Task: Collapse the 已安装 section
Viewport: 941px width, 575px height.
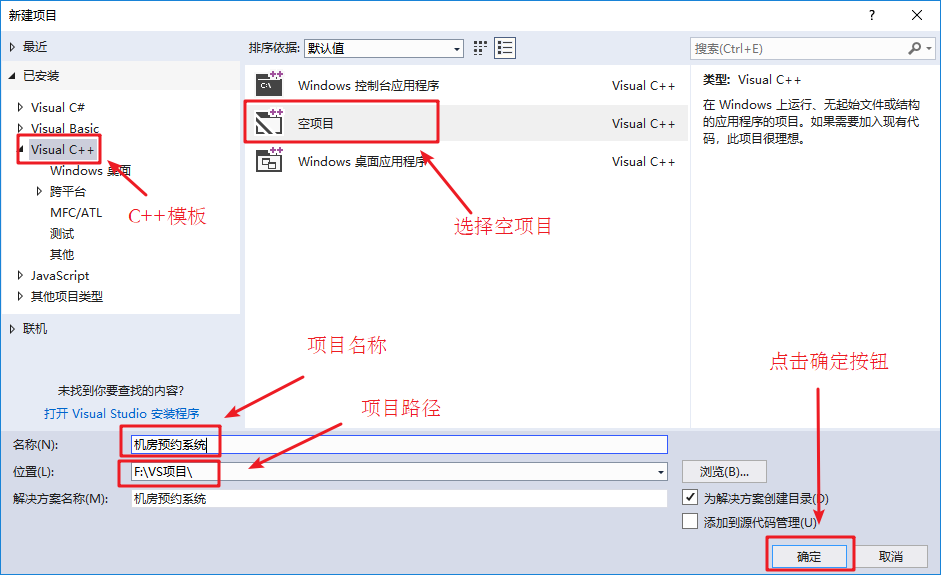Action: (12, 76)
